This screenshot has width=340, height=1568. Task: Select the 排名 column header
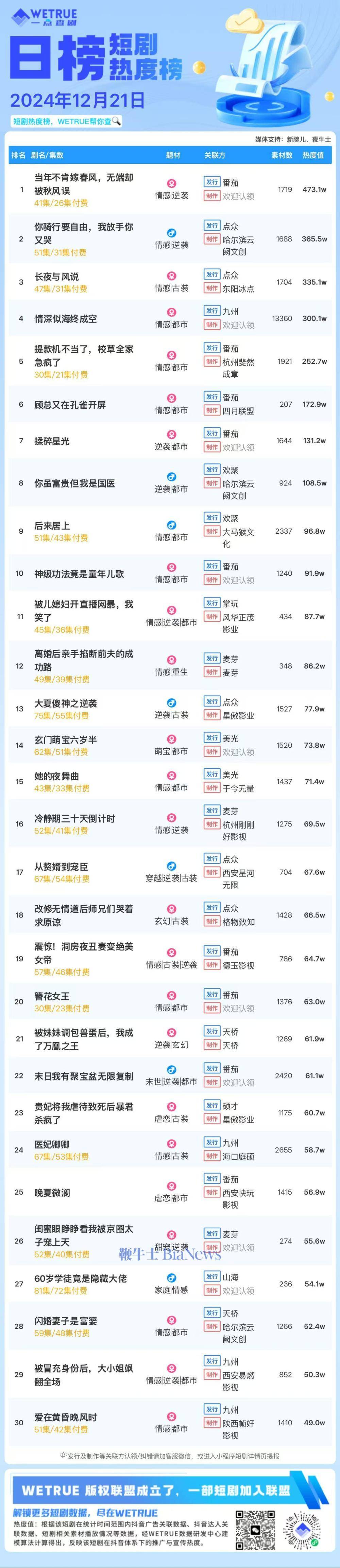[18, 155]
